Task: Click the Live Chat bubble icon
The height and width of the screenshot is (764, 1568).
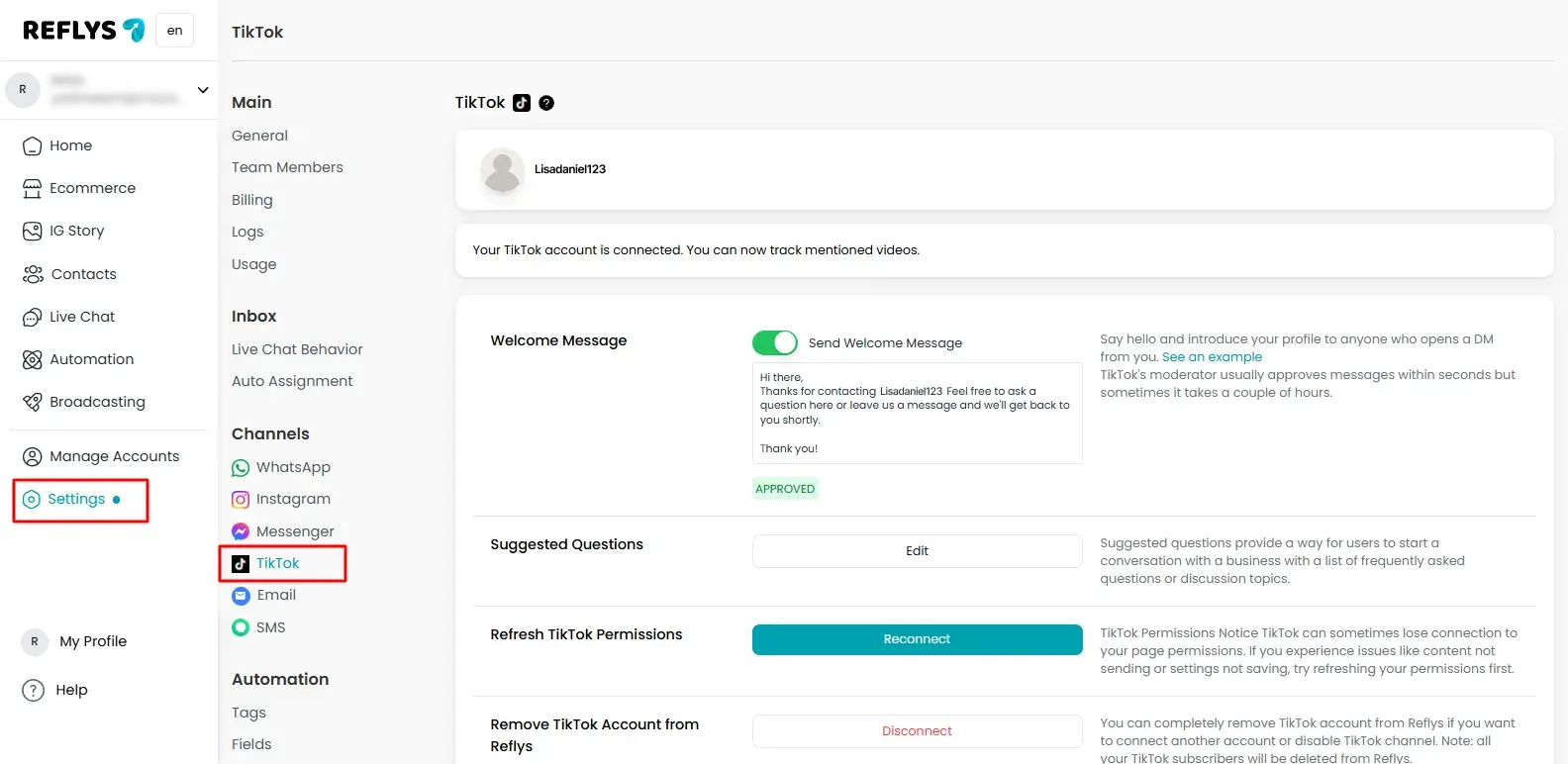Action: coord(32,317)
